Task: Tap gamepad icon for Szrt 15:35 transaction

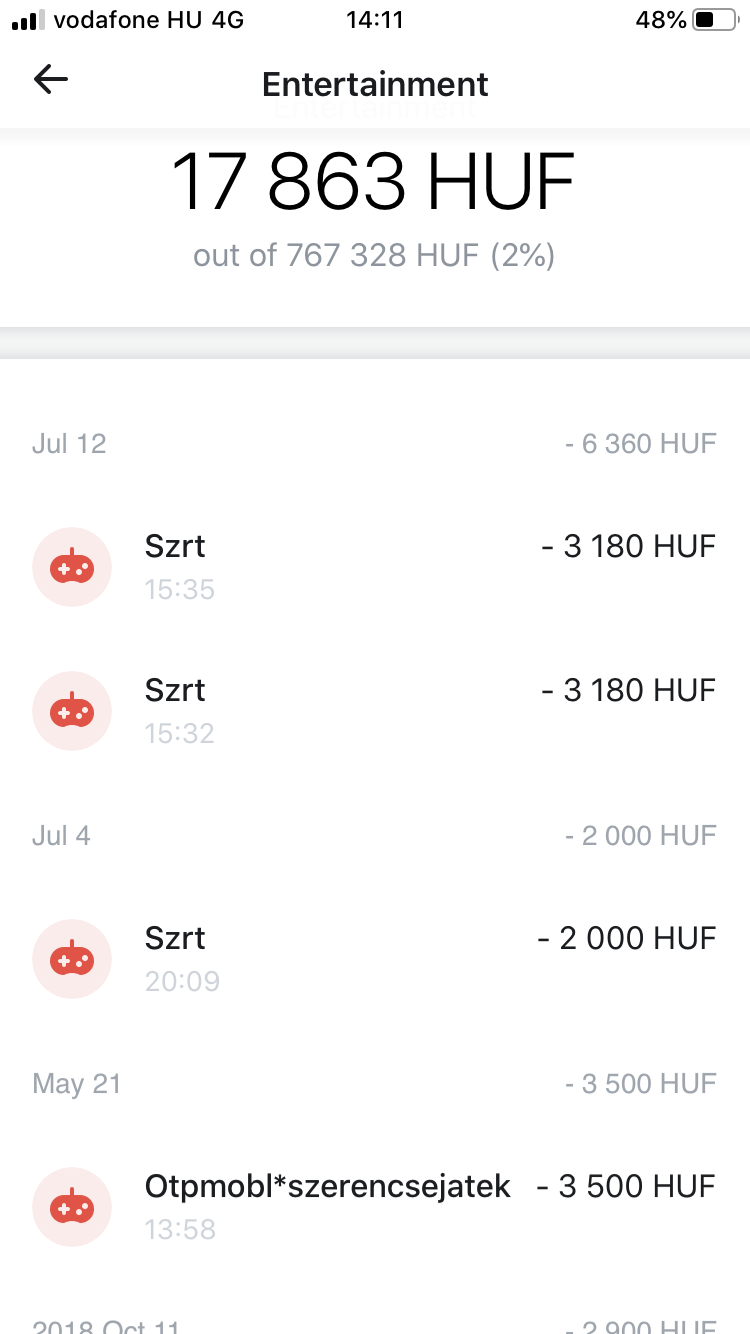Action: pyautogui.click(x=72, y=566)
